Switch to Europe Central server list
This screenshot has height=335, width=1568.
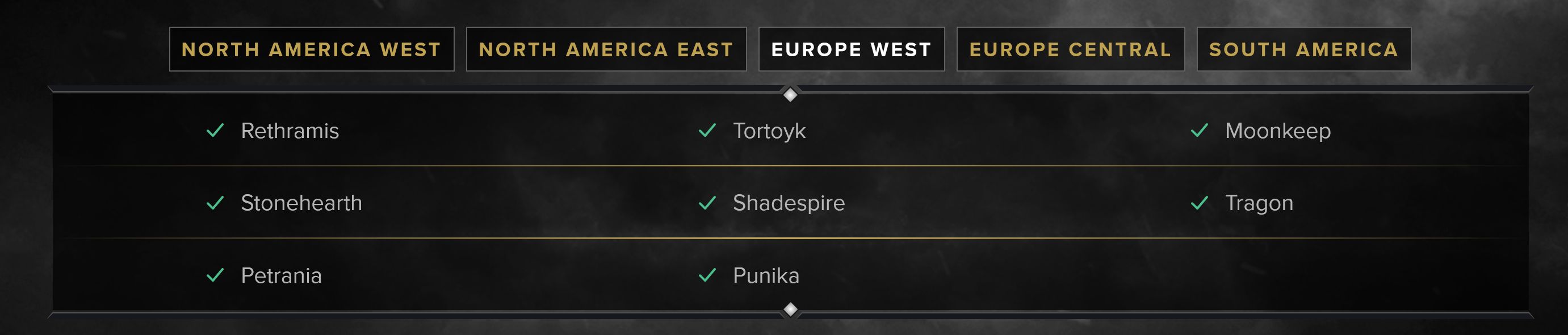pyautogui.click(x=1071, y=49)
